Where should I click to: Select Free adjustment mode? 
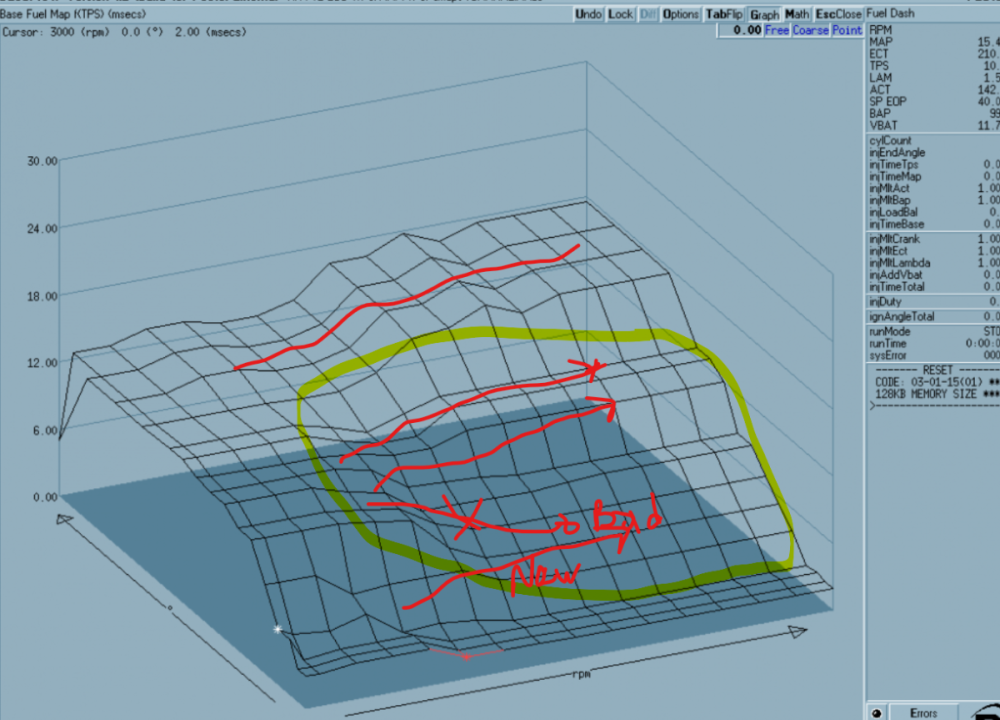pyautogui.click(x=777, y=30)
